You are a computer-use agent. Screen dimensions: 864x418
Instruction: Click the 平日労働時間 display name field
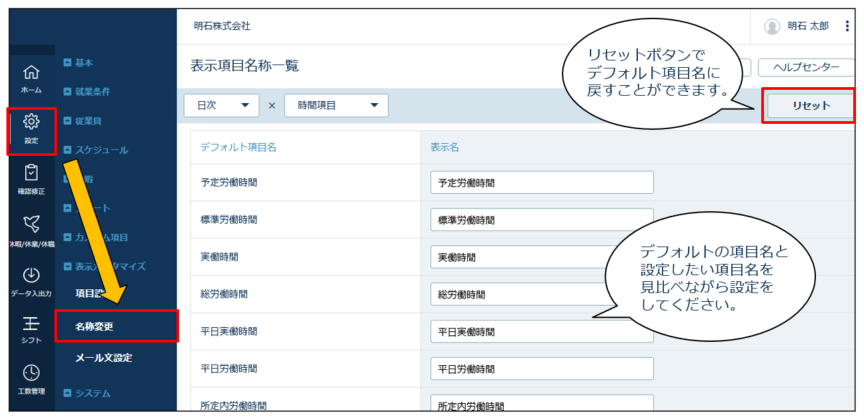point(542,368)
